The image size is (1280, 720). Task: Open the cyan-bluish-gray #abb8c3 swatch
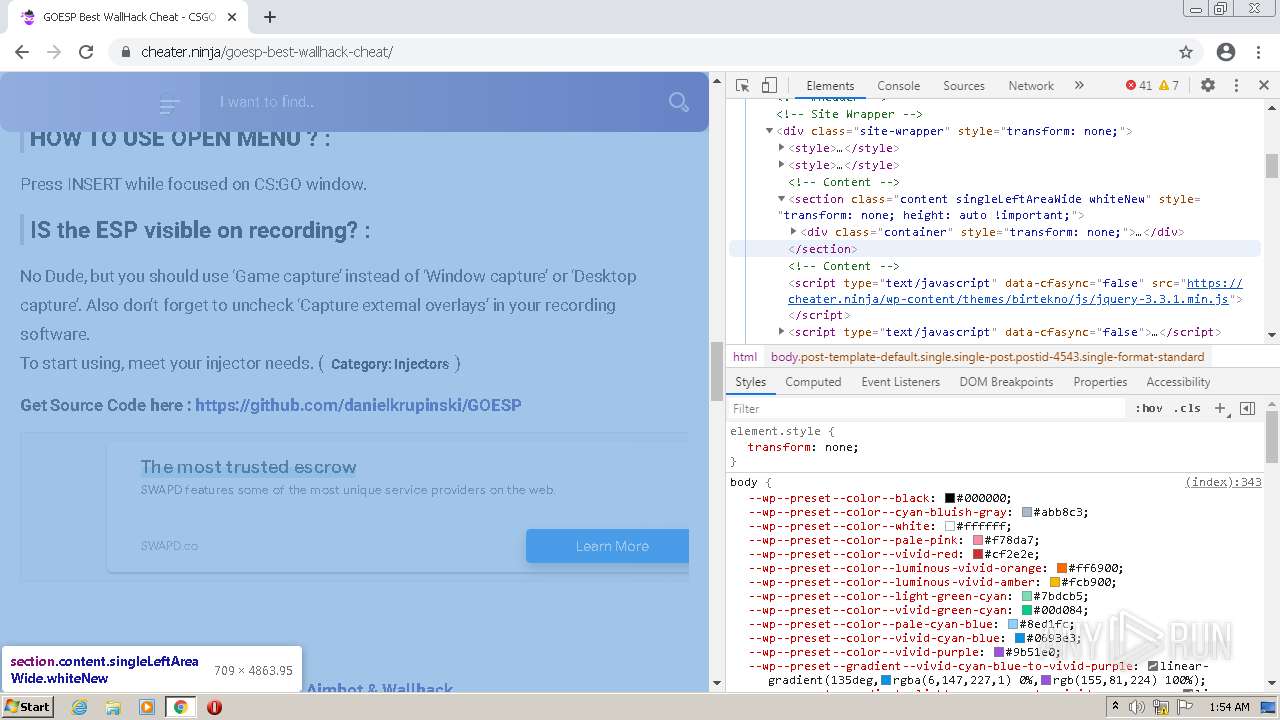pos(1027,512)
